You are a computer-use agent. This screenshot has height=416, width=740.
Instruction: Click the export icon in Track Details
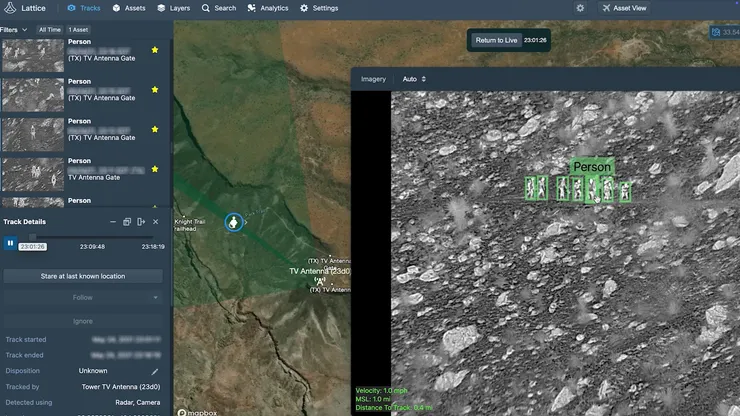click(x=141, y=221)
